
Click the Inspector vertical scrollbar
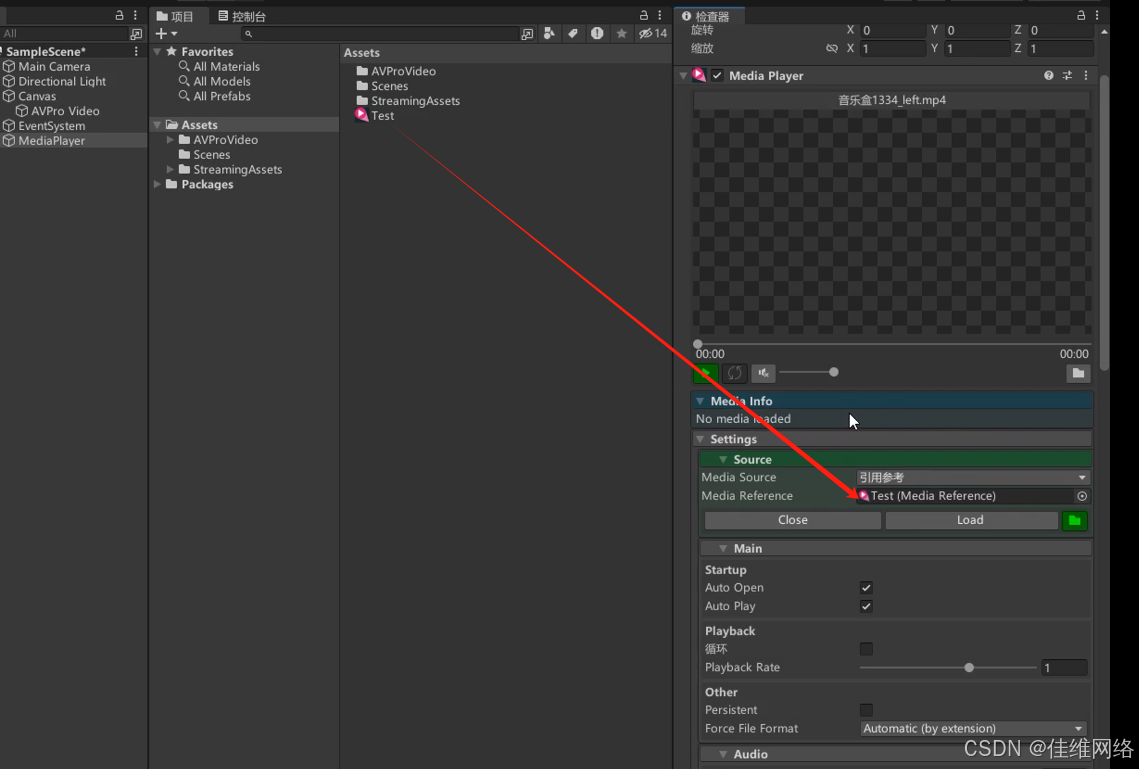click(x=1104, y=221)
